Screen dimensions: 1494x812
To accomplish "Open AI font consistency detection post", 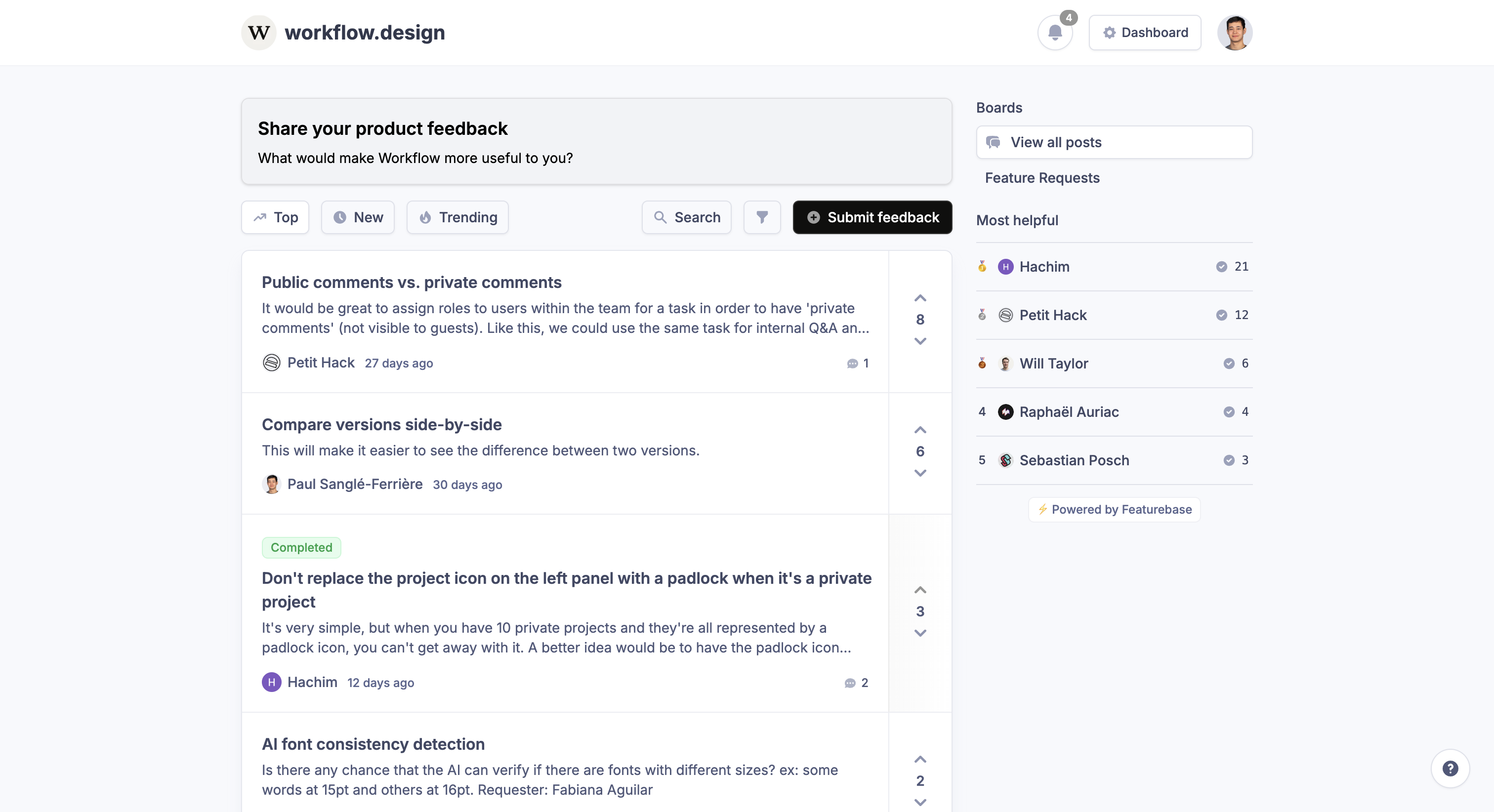I will 373,743.
